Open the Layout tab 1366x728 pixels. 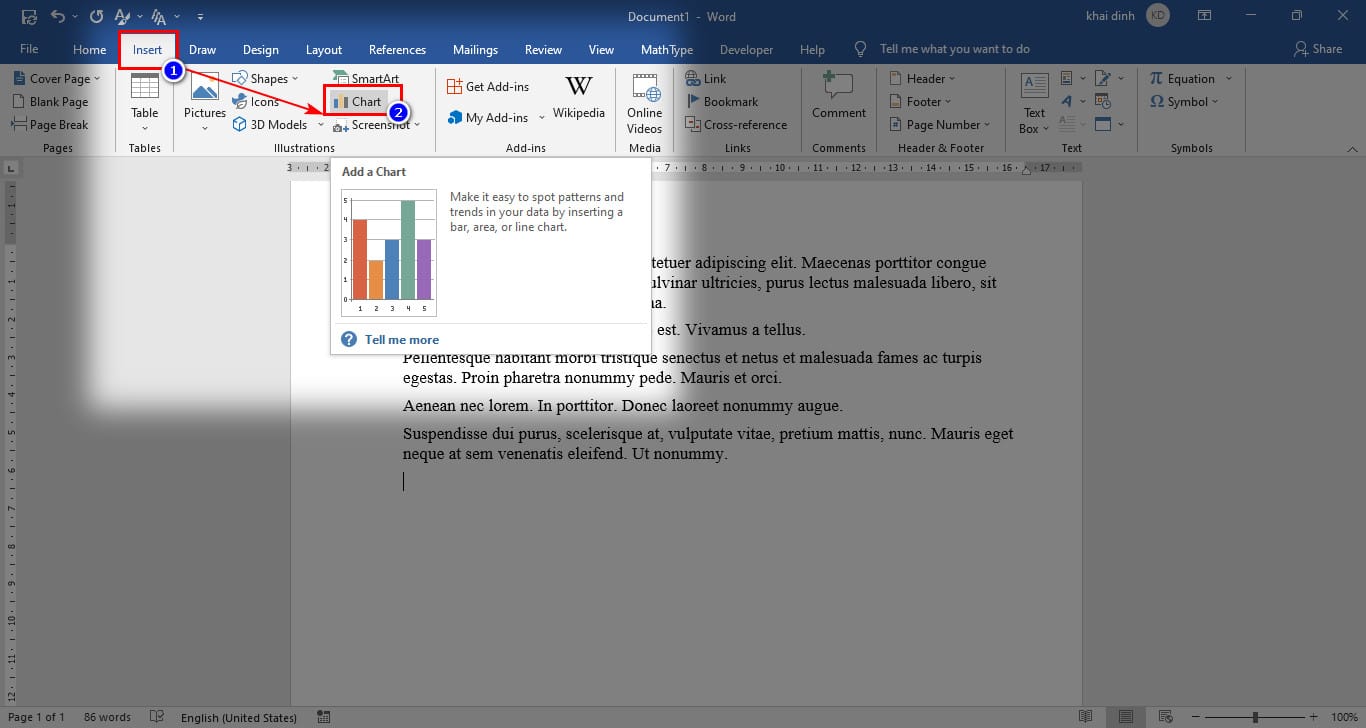point(323,49)
